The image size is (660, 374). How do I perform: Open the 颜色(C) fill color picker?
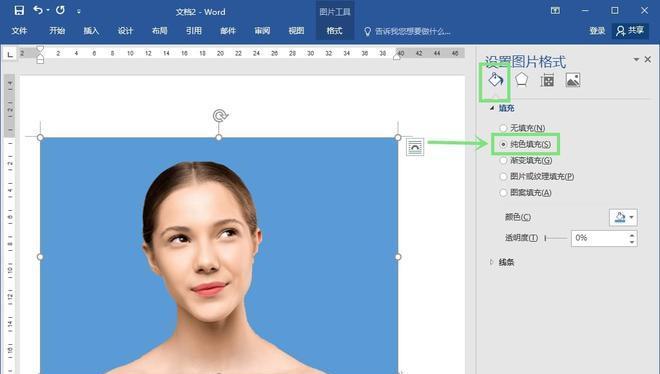click(623, 218)
